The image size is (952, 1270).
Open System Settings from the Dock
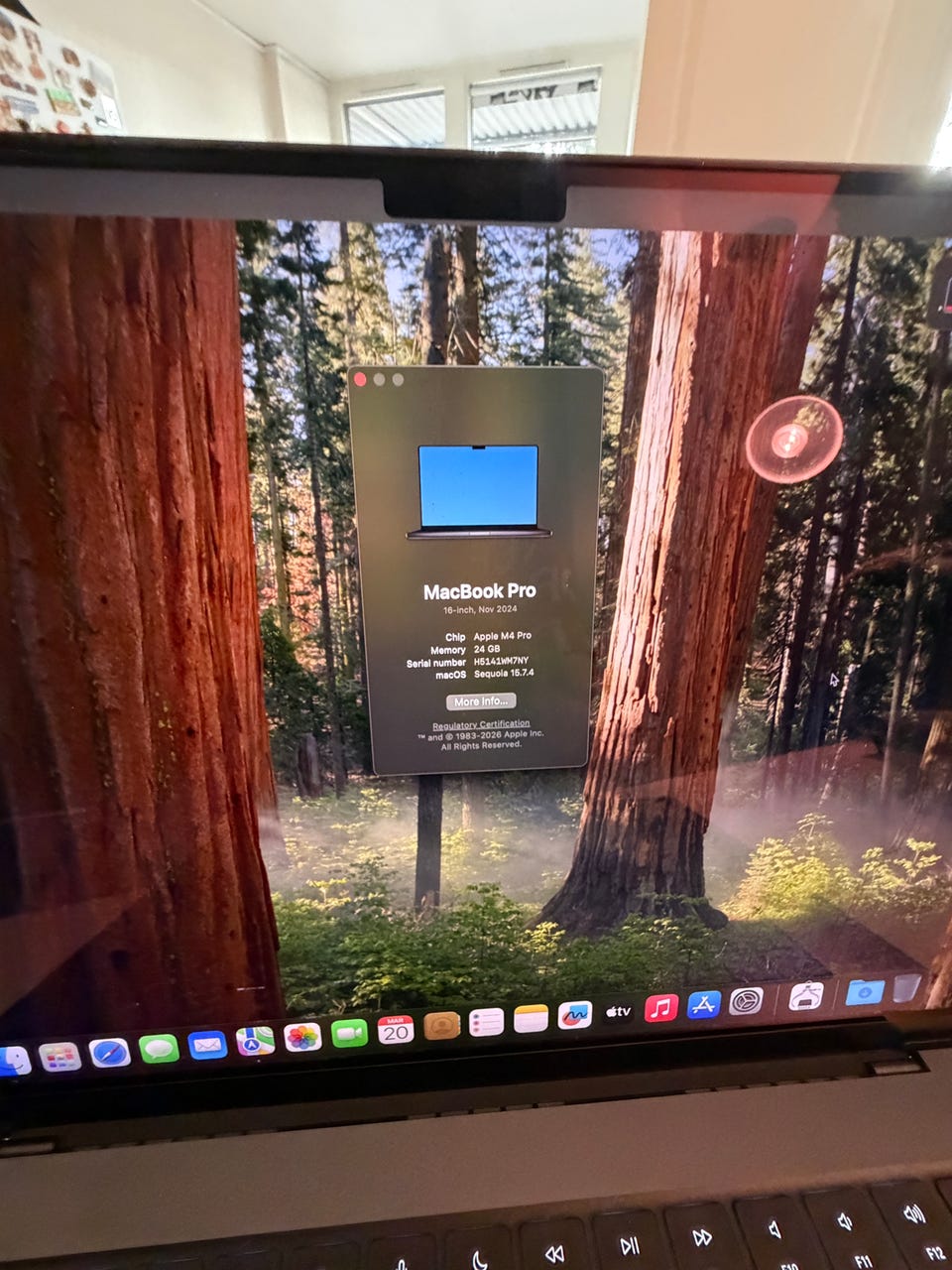pos(746,1000)
